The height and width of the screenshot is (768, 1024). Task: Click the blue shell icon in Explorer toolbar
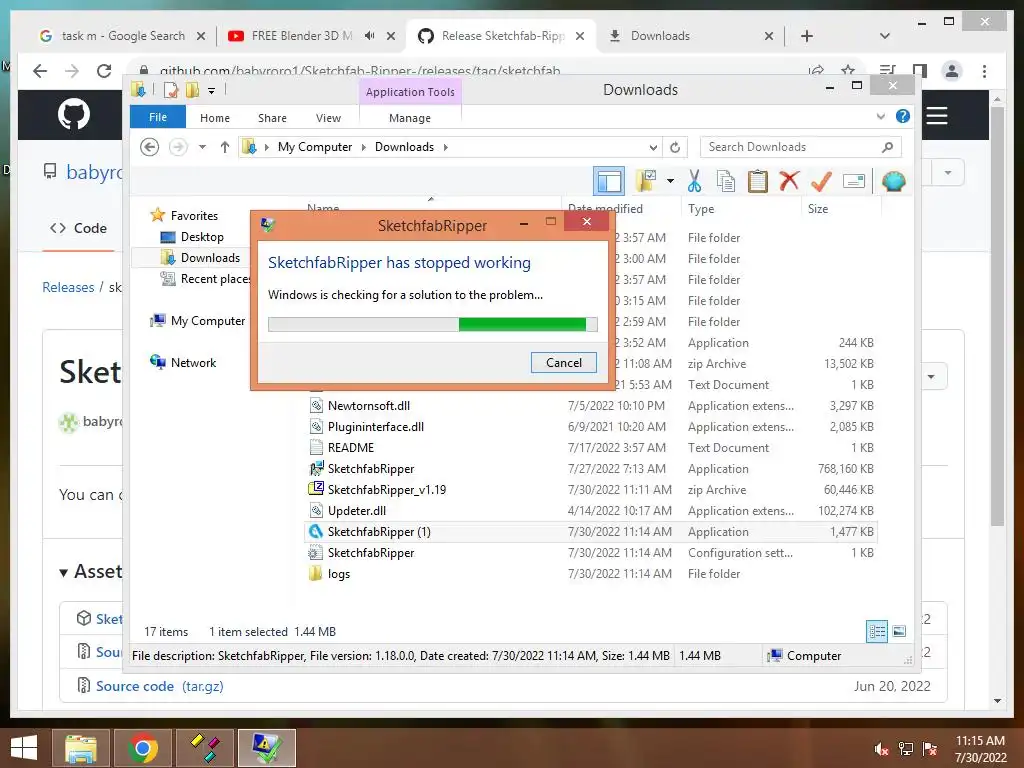[893, 181]
